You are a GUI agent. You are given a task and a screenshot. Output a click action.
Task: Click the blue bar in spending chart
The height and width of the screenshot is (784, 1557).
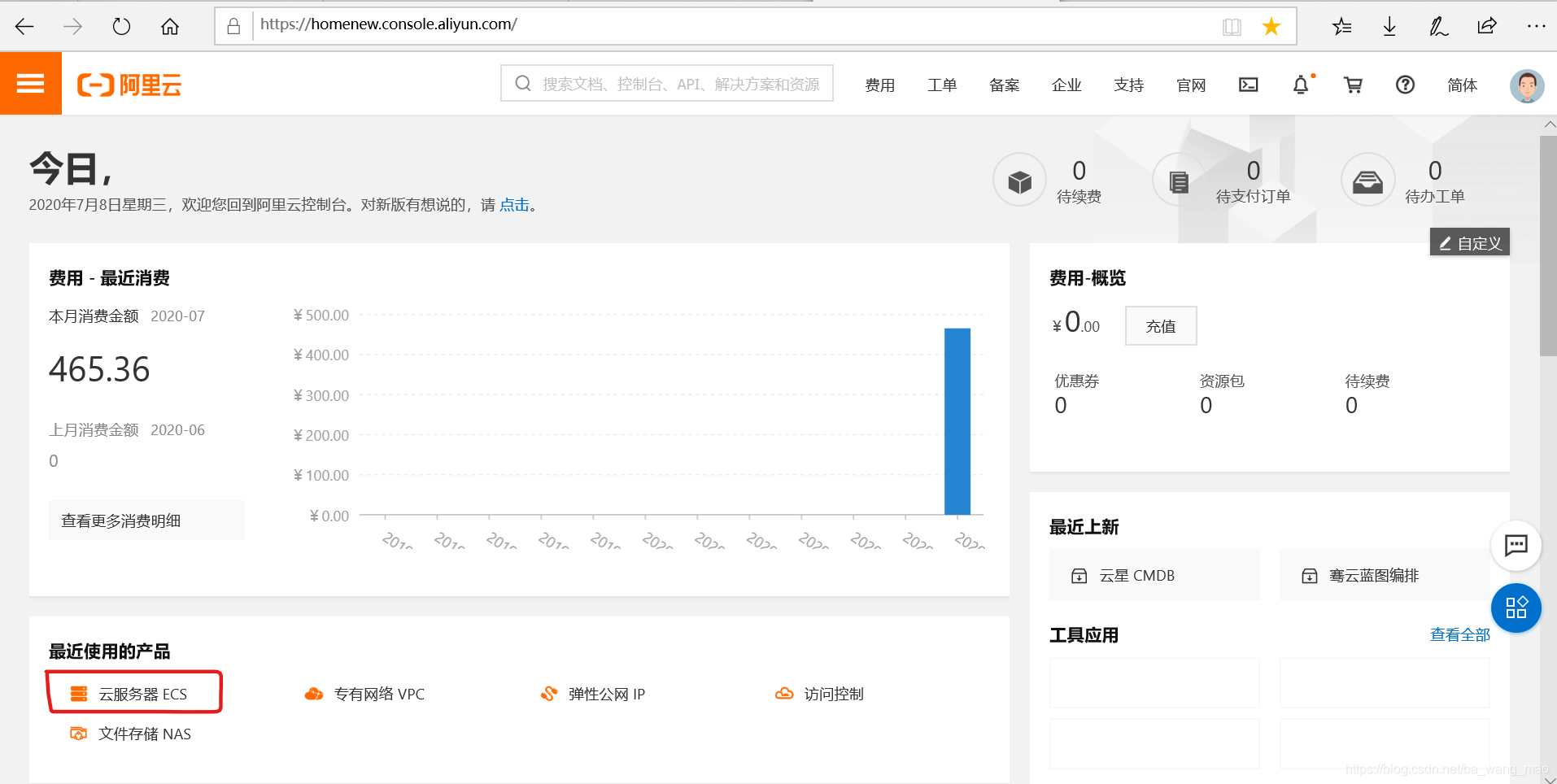(957, 421)
